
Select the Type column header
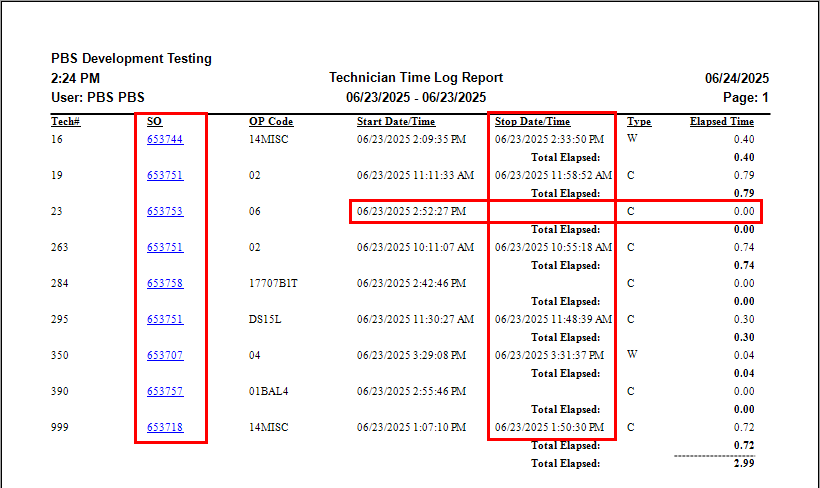[x=639, y=121]
